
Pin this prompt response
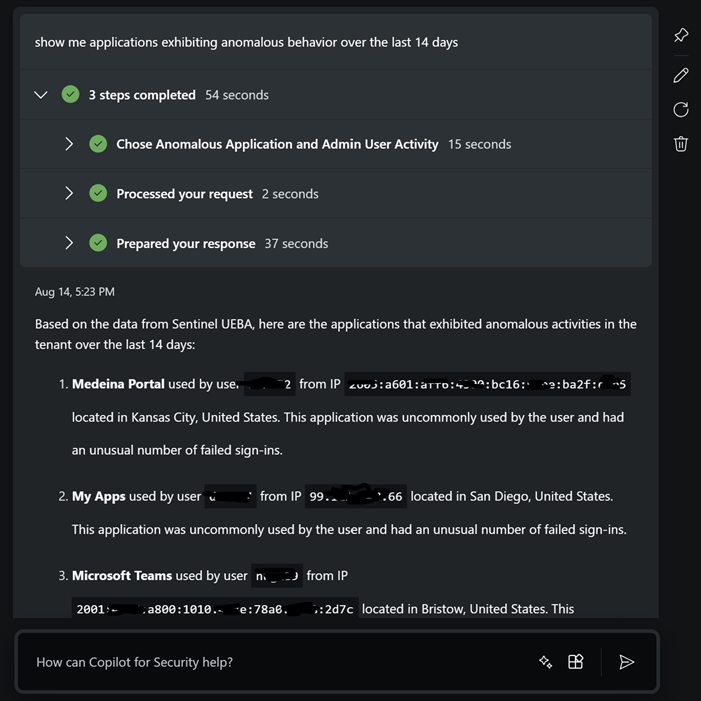tap(681, 35)
